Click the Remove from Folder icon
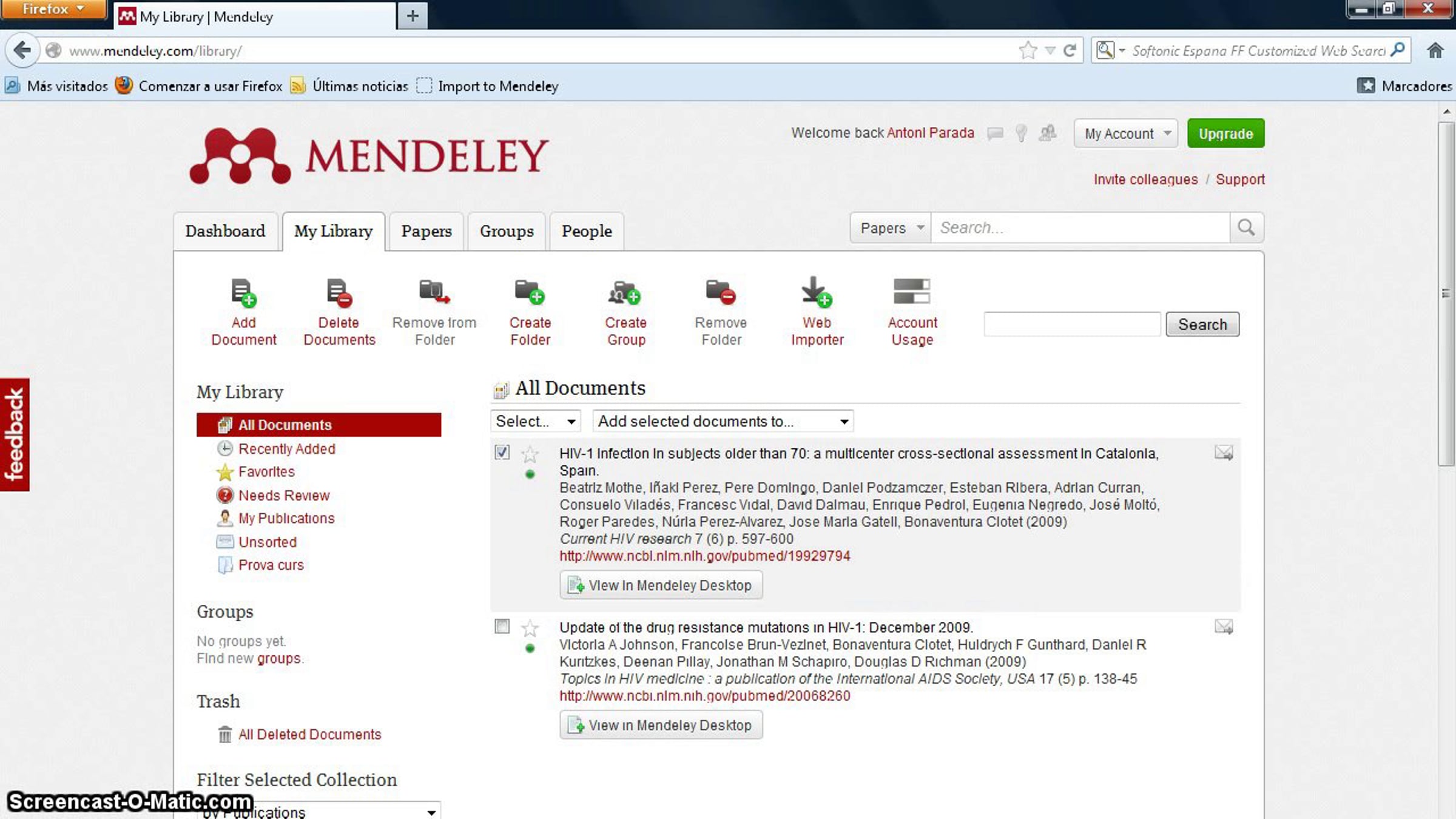 (434, 292)
